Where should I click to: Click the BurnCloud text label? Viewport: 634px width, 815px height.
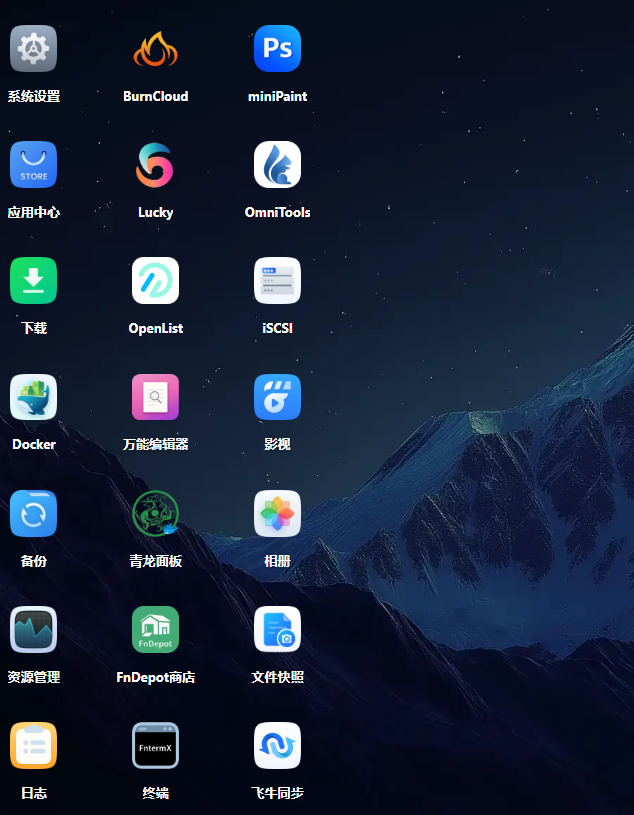155,96
